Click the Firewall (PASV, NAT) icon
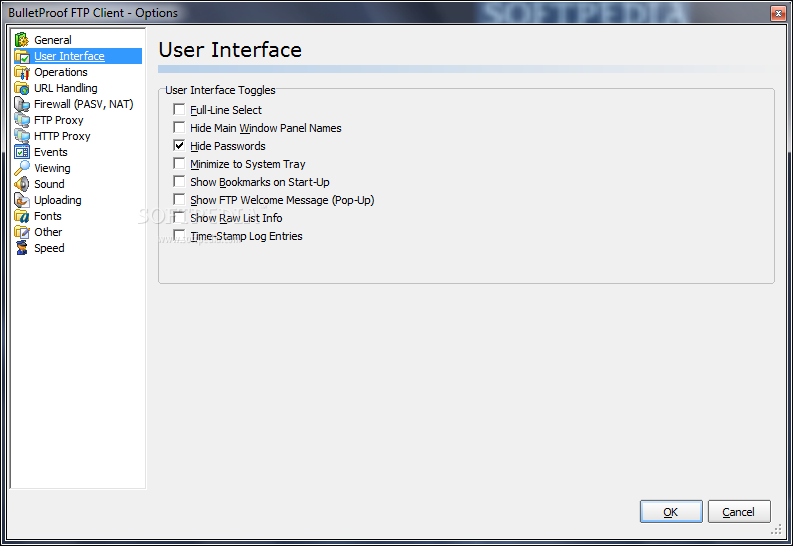 [22, 104]
